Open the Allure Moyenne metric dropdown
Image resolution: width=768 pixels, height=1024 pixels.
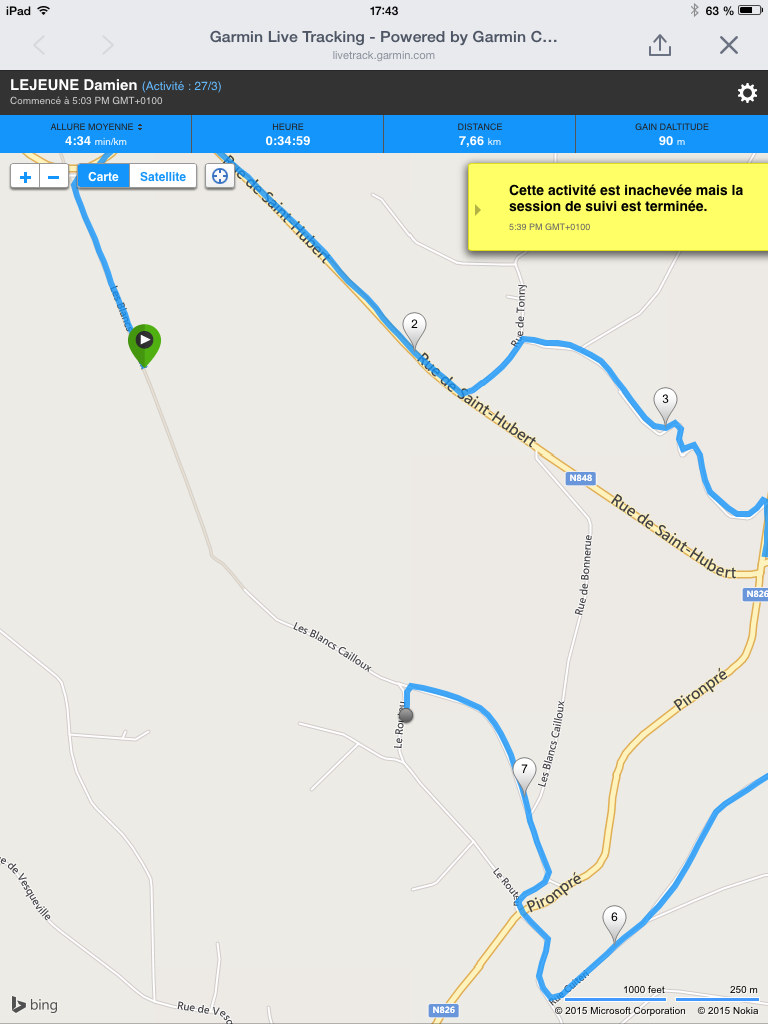click(96, 134)
